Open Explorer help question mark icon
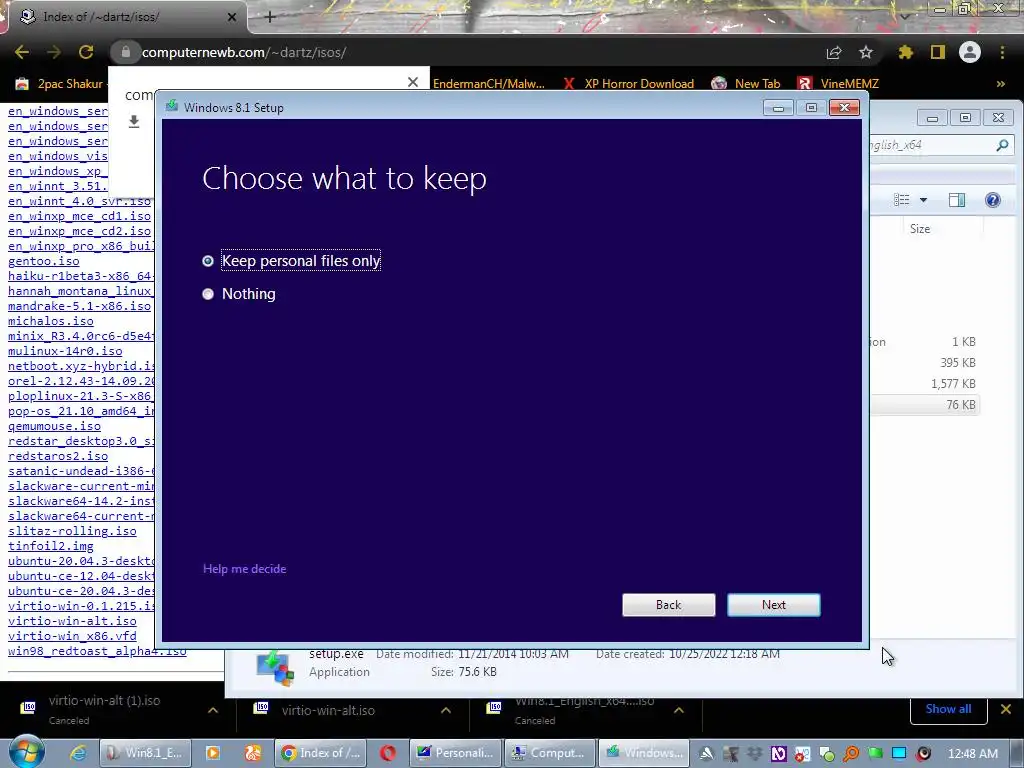 click(x=993, y=200)
